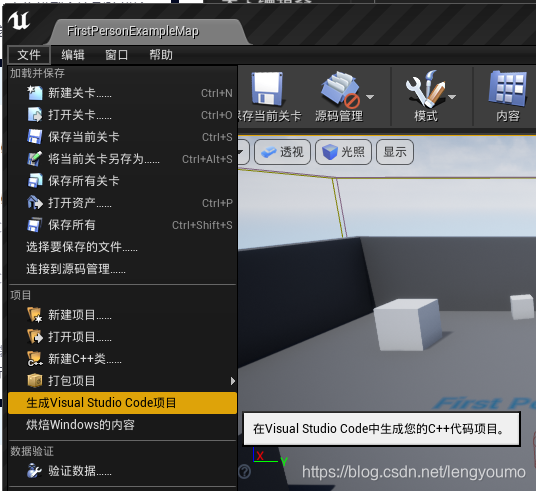The image size is (536, 491).
Task: Click the 验证数据 text label
Action: pos(80,471)
